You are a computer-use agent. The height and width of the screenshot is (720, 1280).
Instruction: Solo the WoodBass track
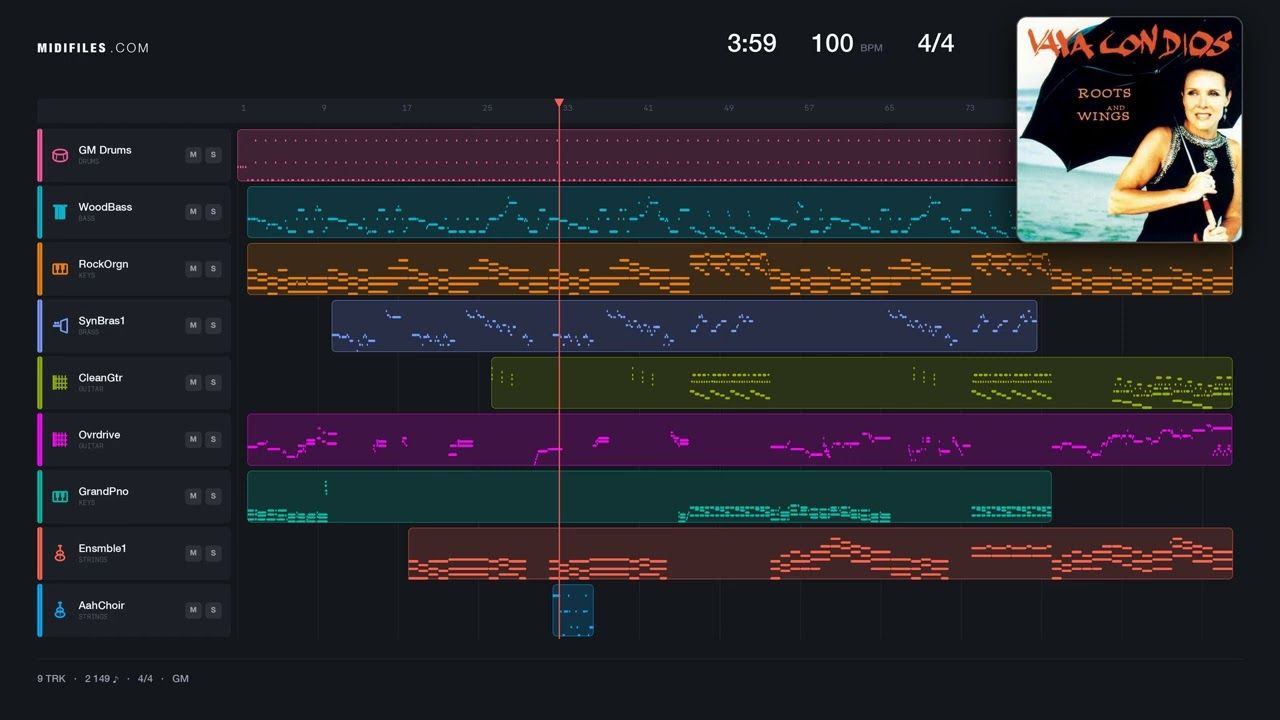tap(212, 212)
